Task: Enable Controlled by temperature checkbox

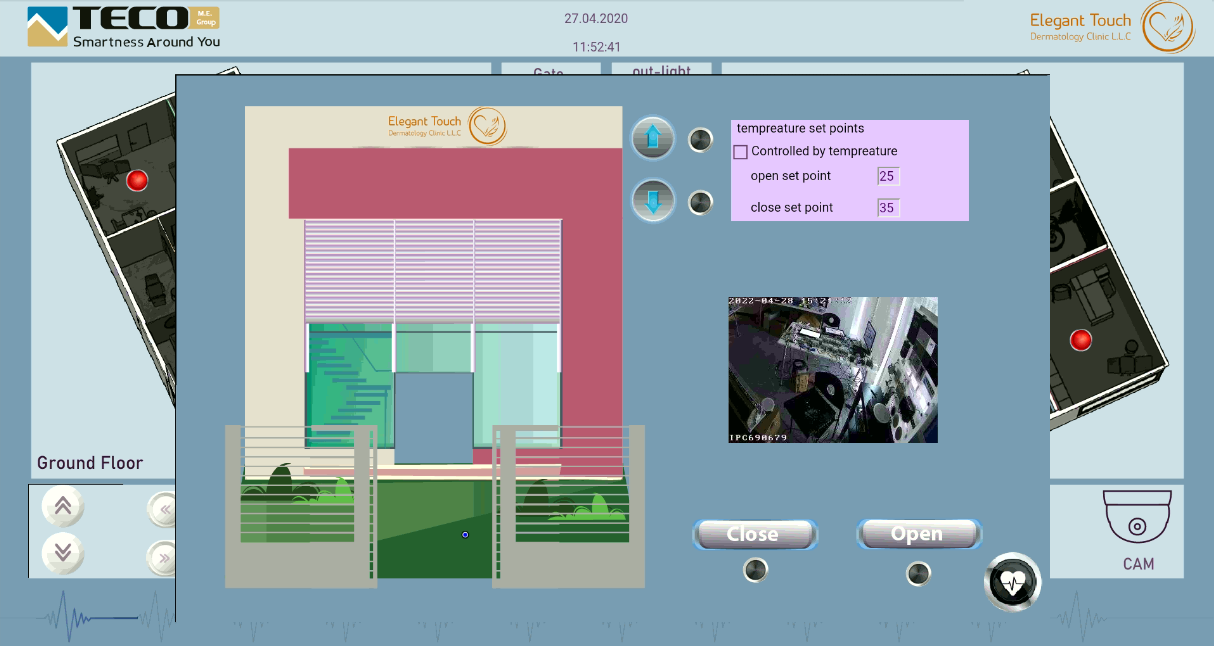Action: point(741,152)
